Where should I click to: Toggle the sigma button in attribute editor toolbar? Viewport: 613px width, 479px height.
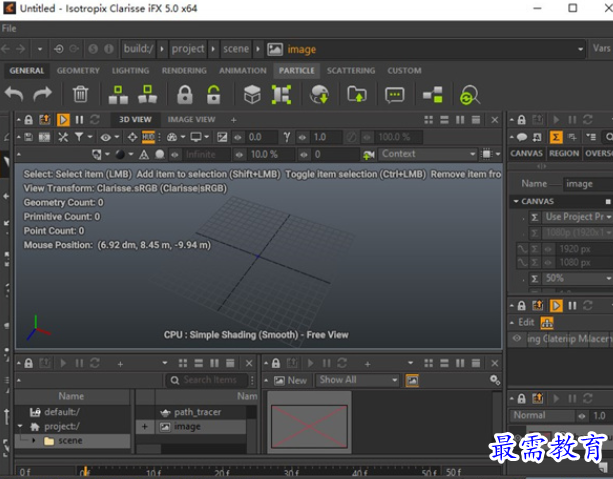point(556,137)
